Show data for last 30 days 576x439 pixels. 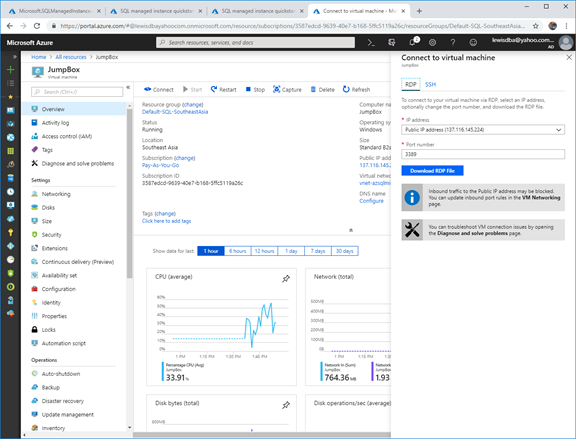345,251
